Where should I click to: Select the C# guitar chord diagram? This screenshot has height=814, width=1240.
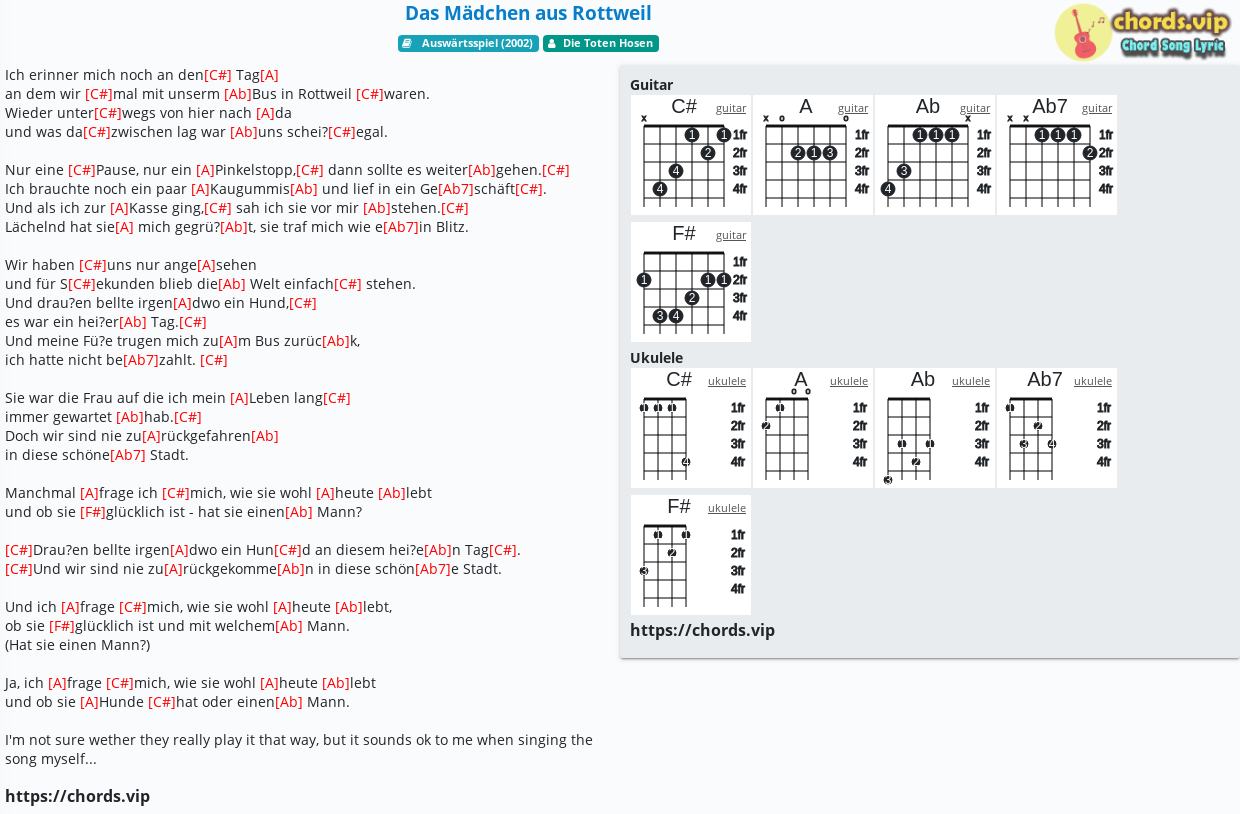click(691, 155)
